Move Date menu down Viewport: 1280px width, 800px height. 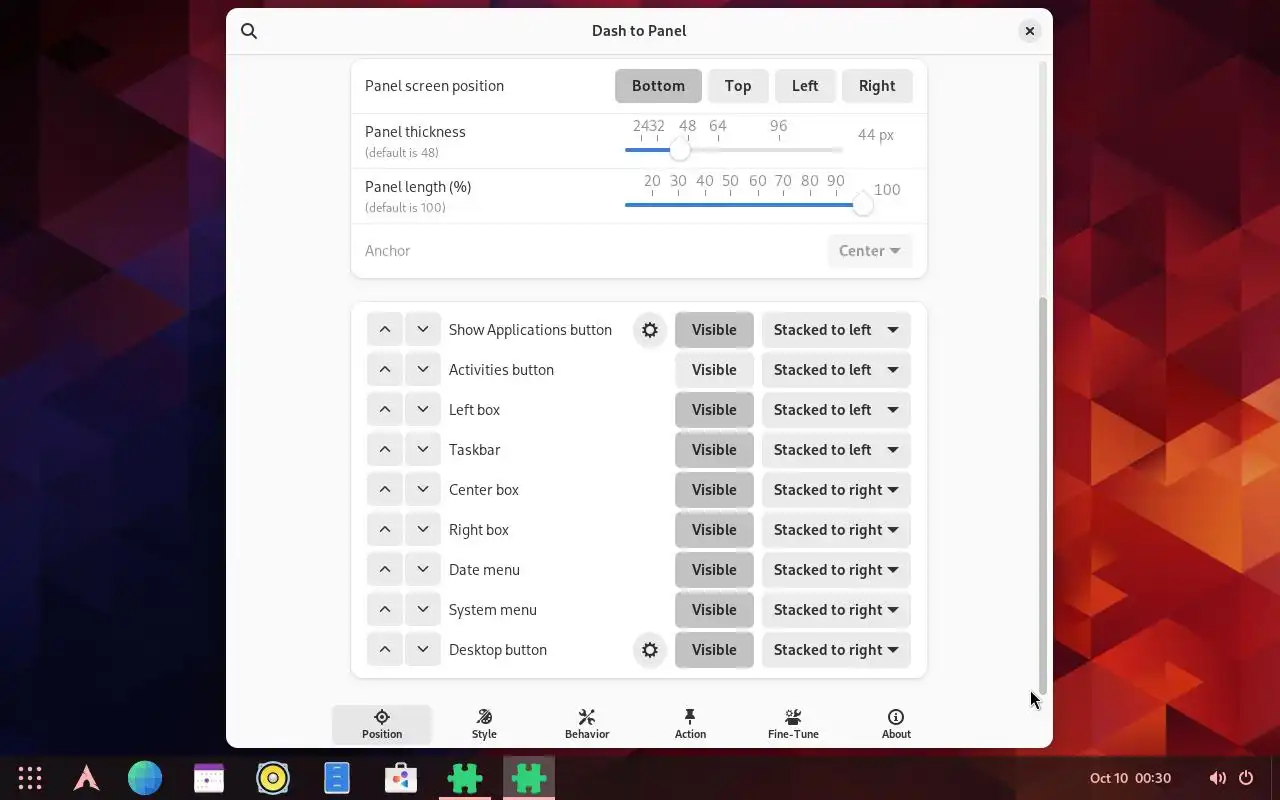tap(423, 570)
